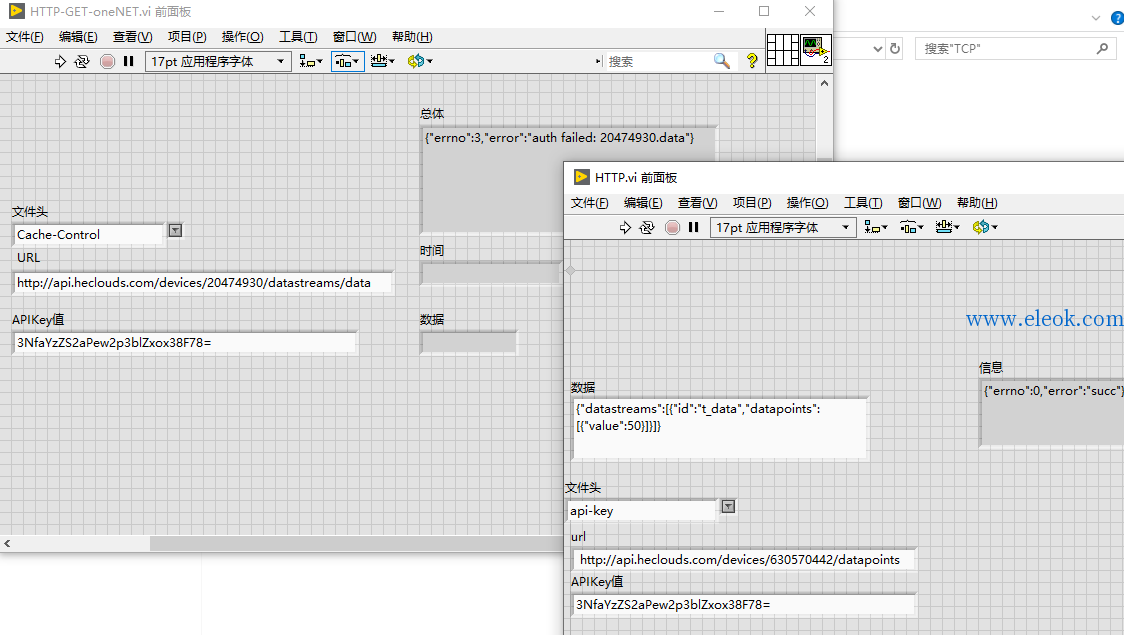Click the connector pane grid icon
This screenshot has height=635, width=1124.
pyautogui.click(x=783, y=50)
